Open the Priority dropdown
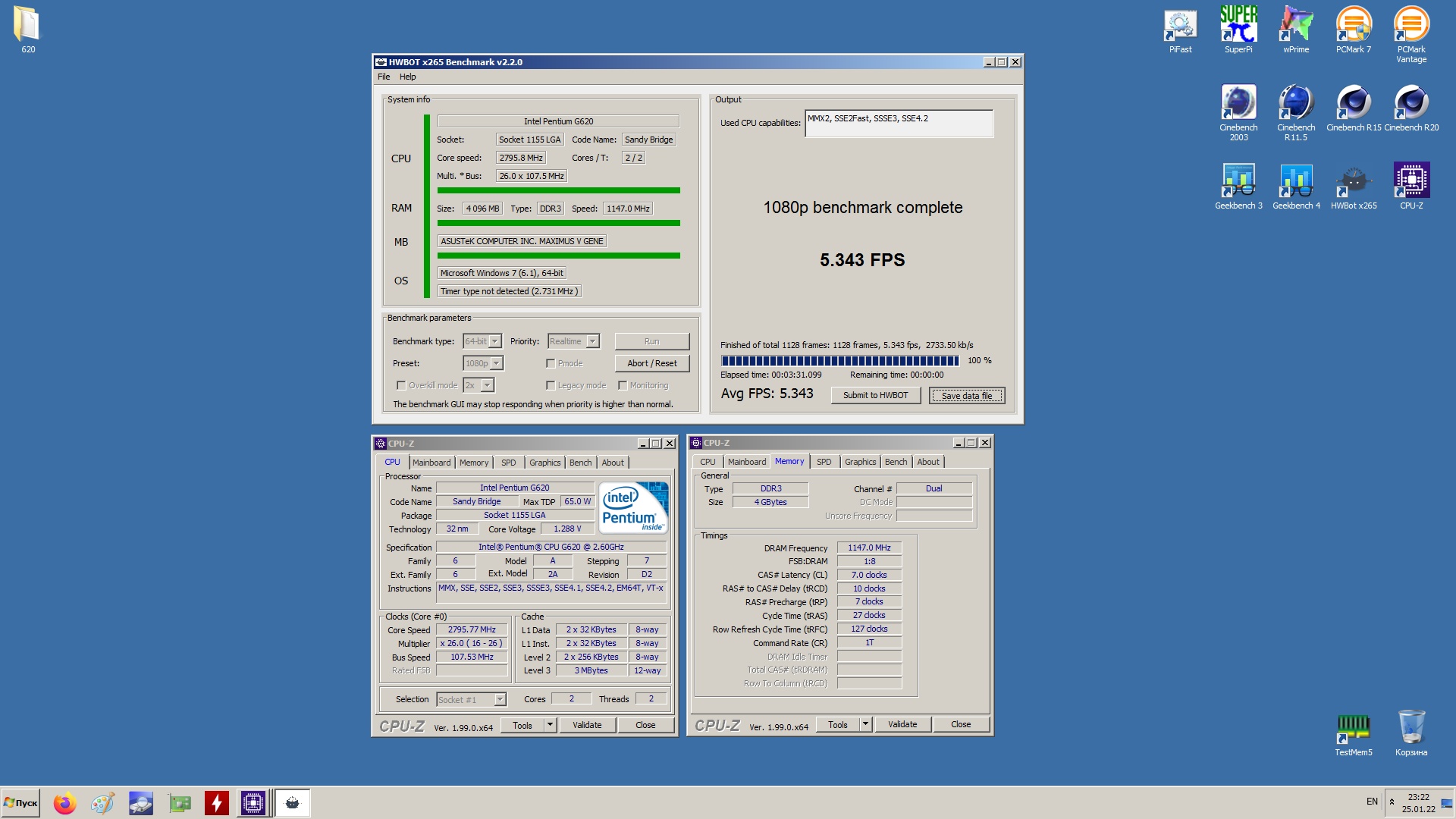The image size is (1456, 819). pyautogui.click(x=574, y=341)
